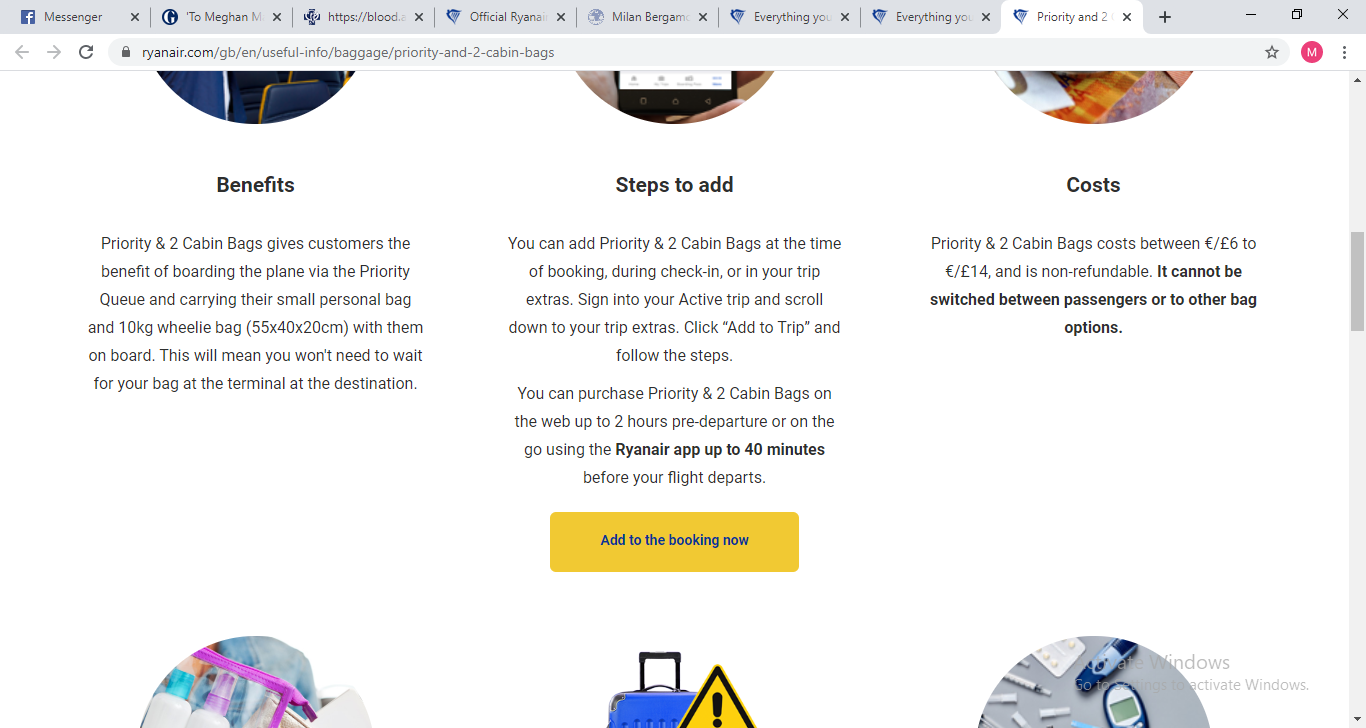The height and width of the screenshot is (728, 1366).
Task: Open the Chrome profile avatar M
Action: tap(1312, 52)
